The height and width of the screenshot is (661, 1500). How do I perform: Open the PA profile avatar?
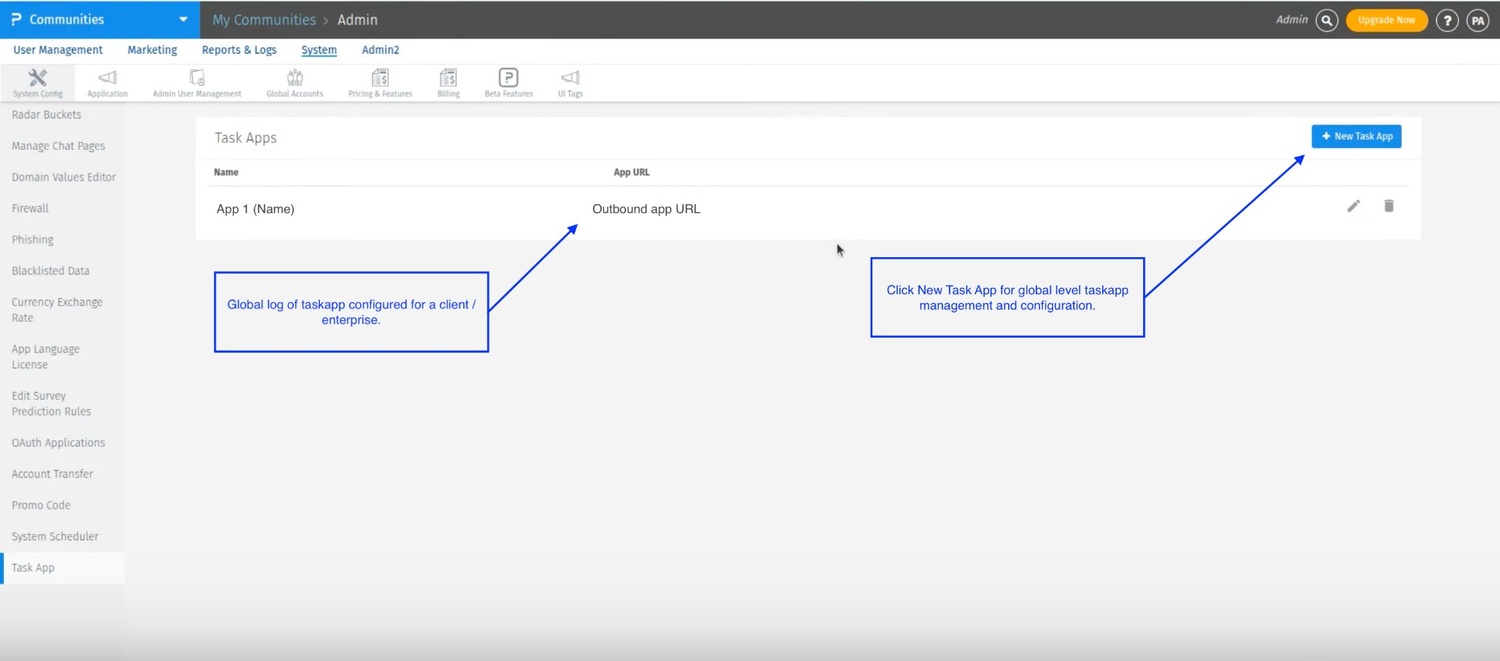click(1478, 20)
